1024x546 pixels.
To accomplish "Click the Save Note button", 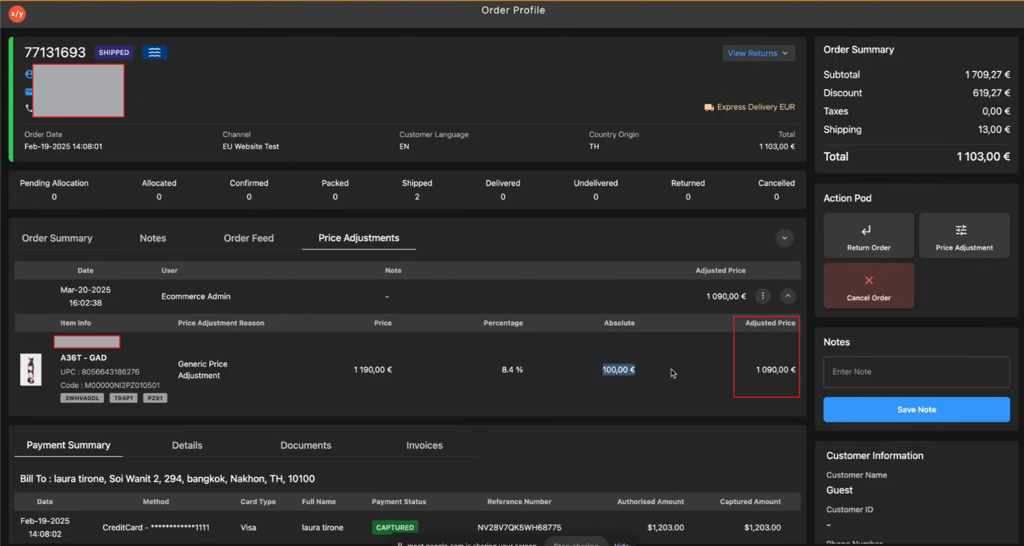I will pyautogui.click(x=916, y=410).
